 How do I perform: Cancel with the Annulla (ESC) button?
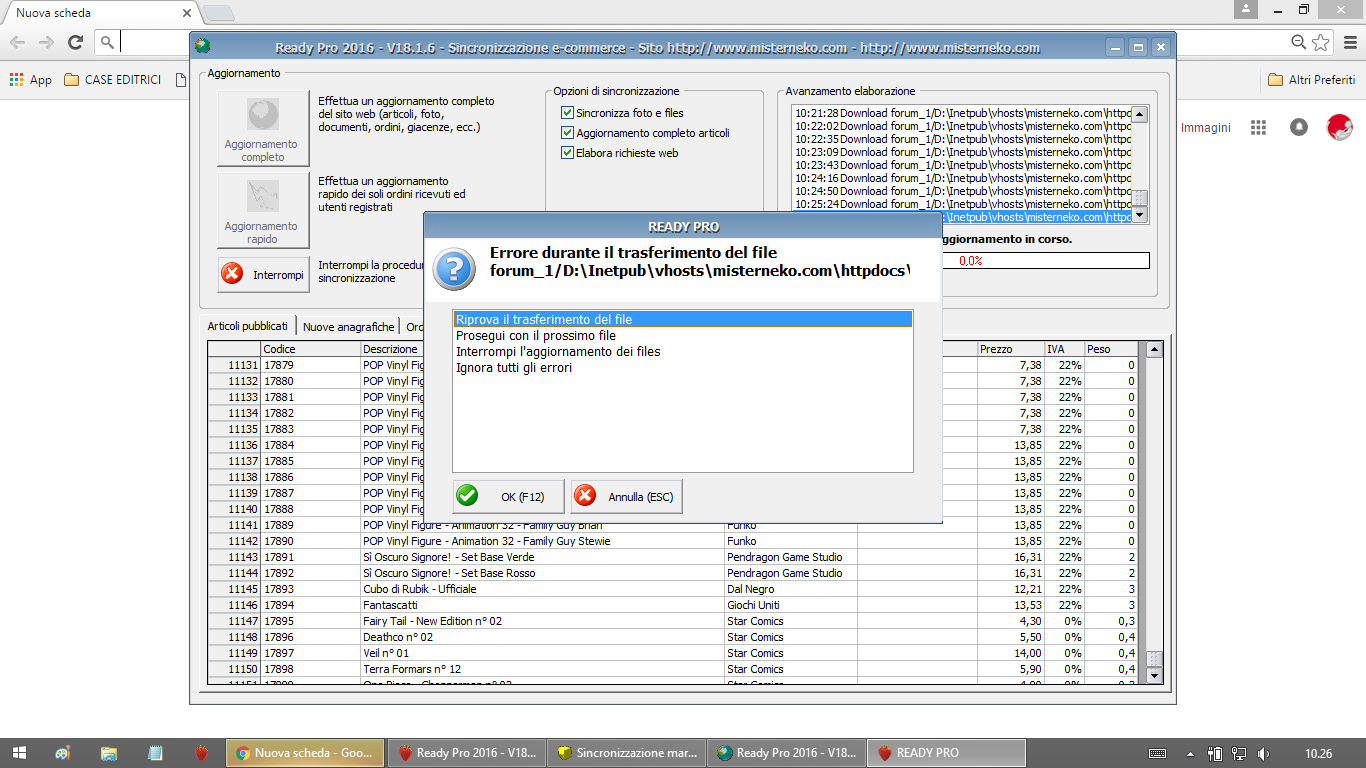coord(626,496)
